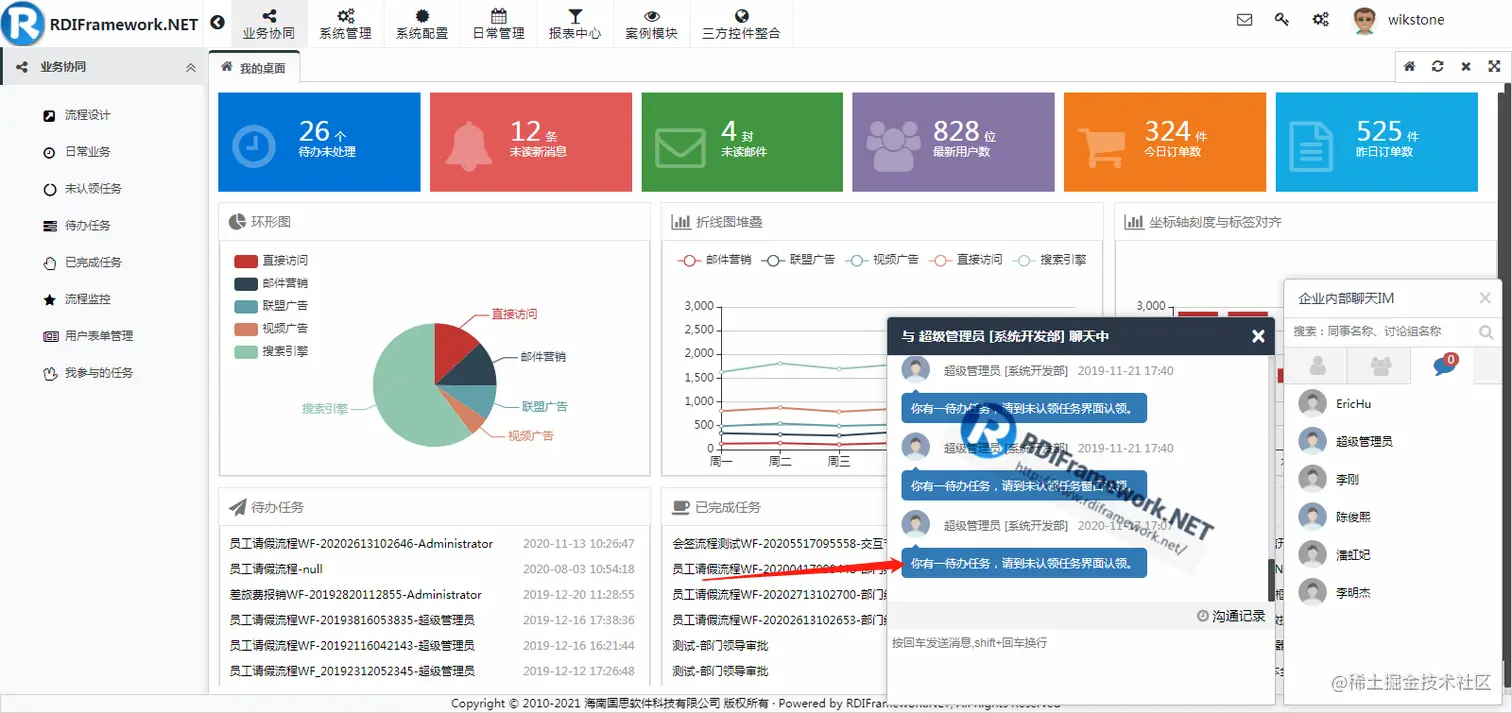Close the 企业内部聊天IM panel

(1485, 298)
